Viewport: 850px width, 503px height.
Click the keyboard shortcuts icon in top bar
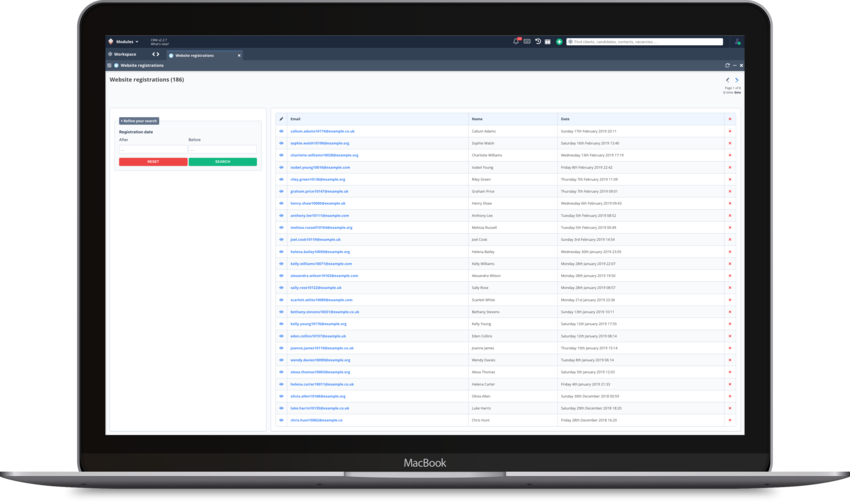click(527, 41)
